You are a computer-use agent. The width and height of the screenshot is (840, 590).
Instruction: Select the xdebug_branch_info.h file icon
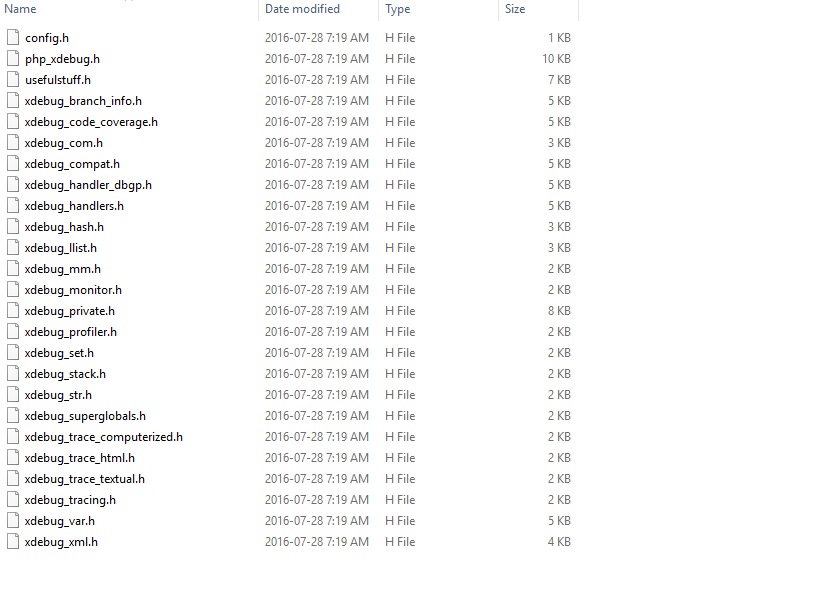click(13, 101)
